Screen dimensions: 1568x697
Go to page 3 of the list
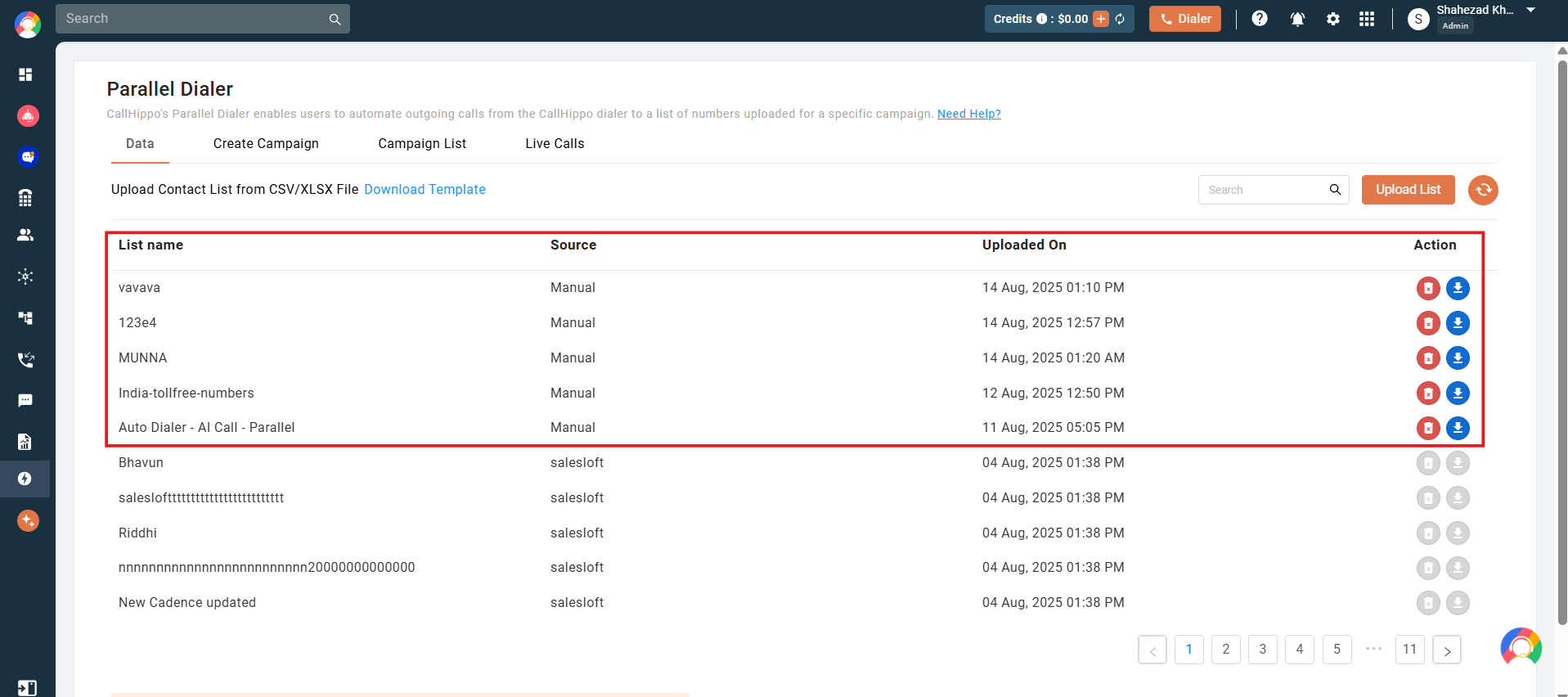(x=1262, y=650)
